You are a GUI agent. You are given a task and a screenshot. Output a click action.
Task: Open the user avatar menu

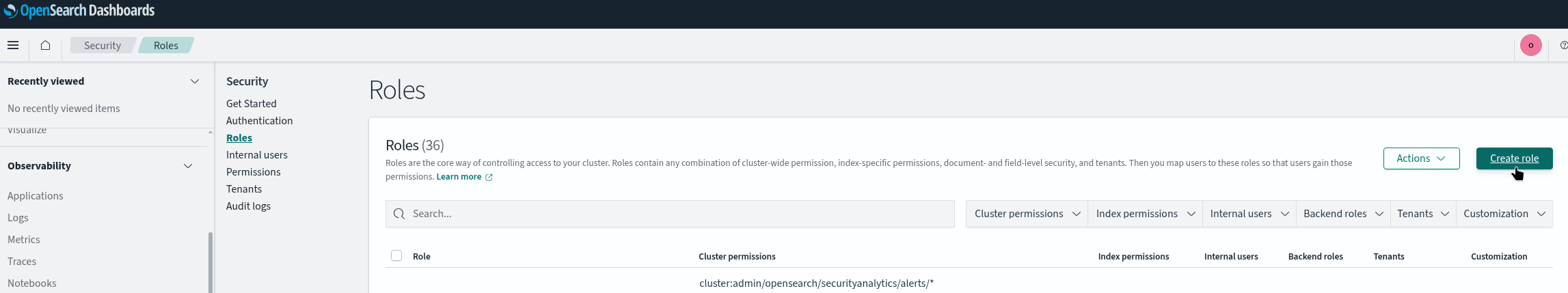[x=1530, y=45]
